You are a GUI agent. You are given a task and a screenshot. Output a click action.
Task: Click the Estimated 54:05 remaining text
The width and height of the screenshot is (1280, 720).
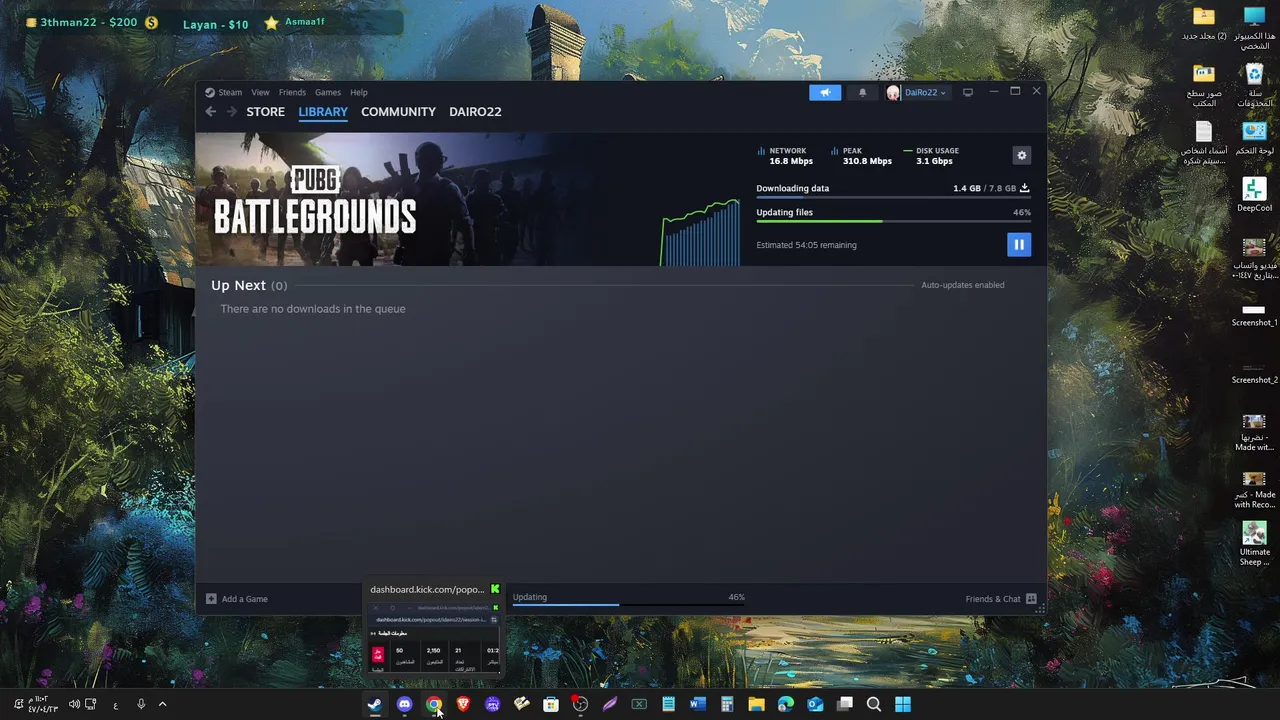pos(806,245)
